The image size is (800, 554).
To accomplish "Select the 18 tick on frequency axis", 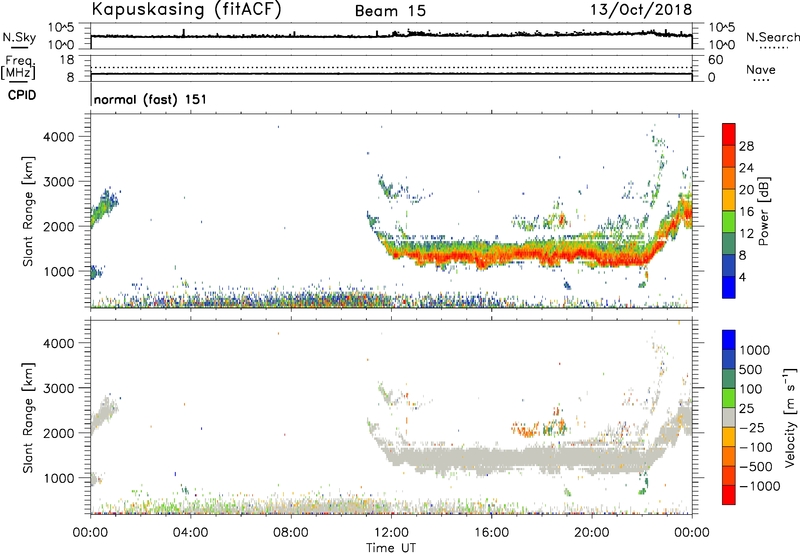I will pyautogui.click(x=67, y=60).
